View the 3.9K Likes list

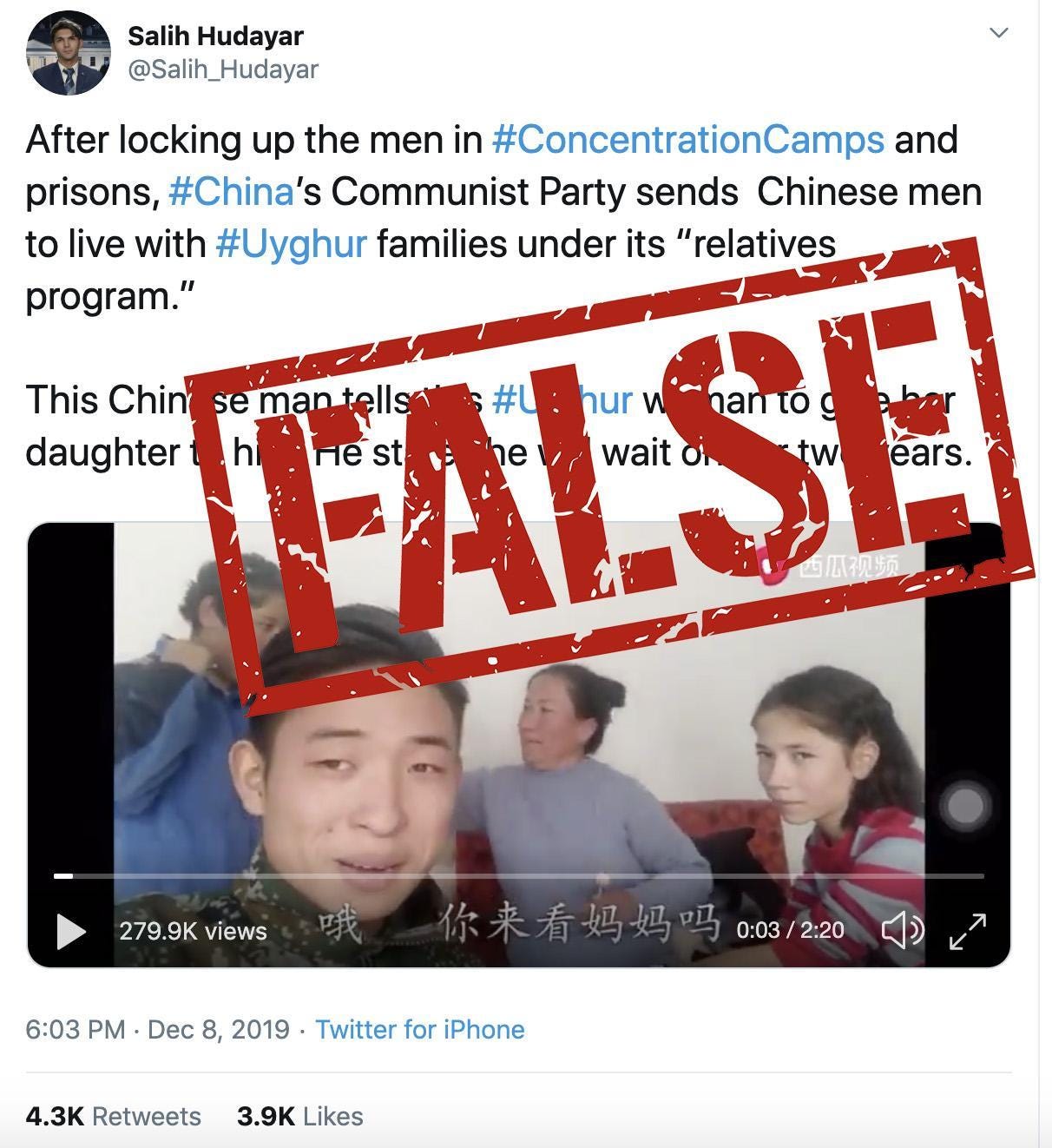click(300, 1117)
